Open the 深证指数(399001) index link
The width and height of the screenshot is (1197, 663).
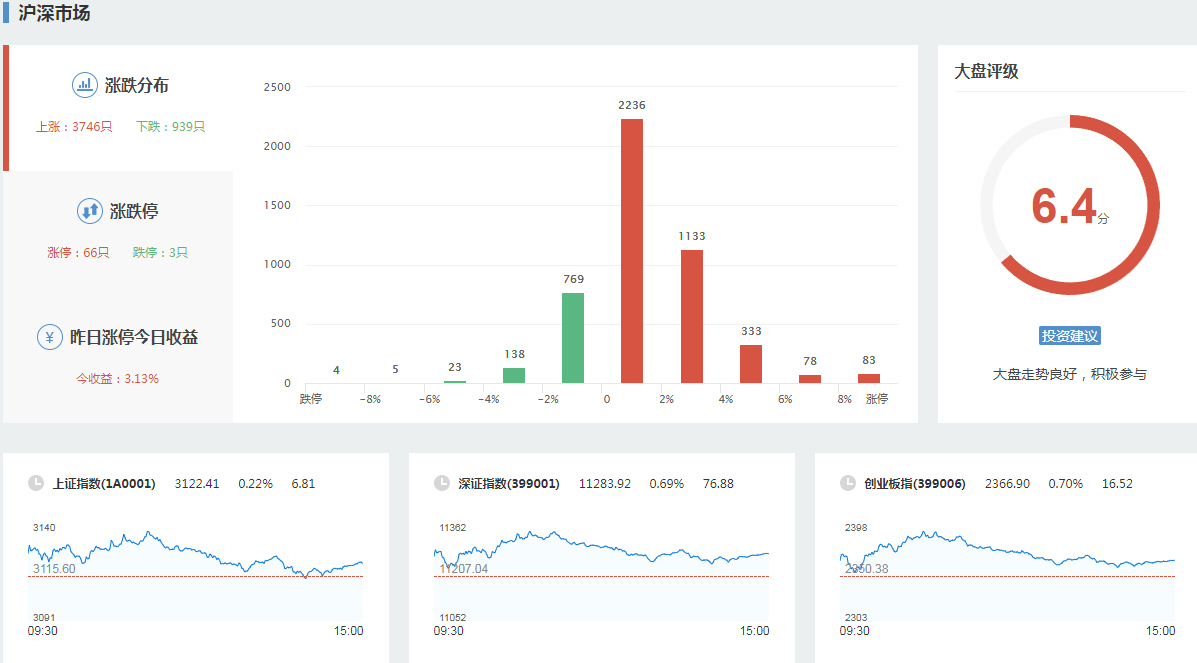pyautogui.click(x=509, y=484)
